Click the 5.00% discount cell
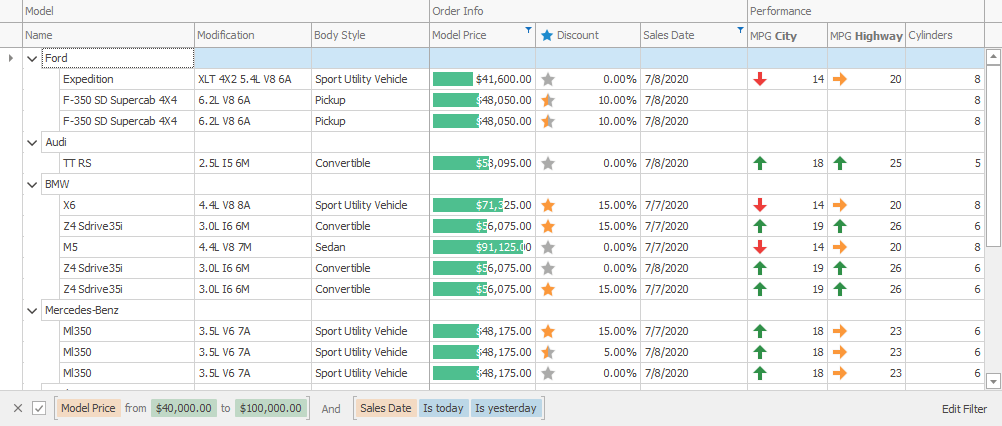The width and height of the screenshot is (1002, 426). [588, 353]
